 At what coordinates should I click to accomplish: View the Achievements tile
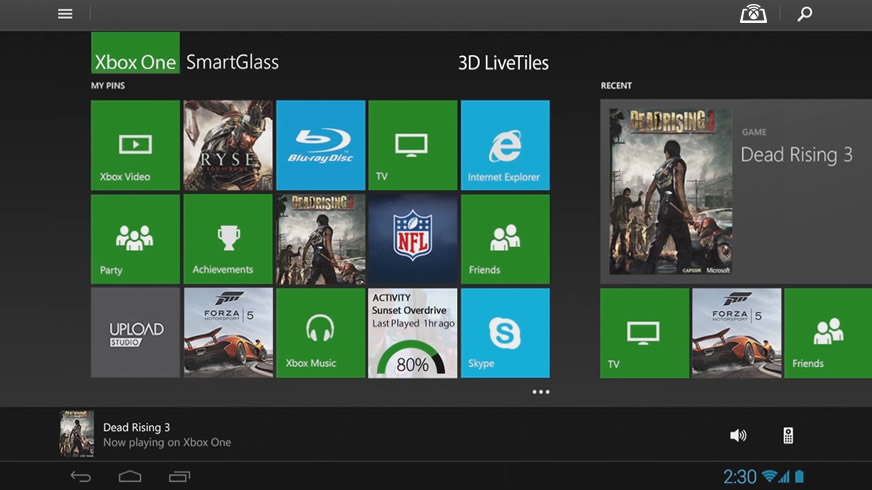point(228,239)
